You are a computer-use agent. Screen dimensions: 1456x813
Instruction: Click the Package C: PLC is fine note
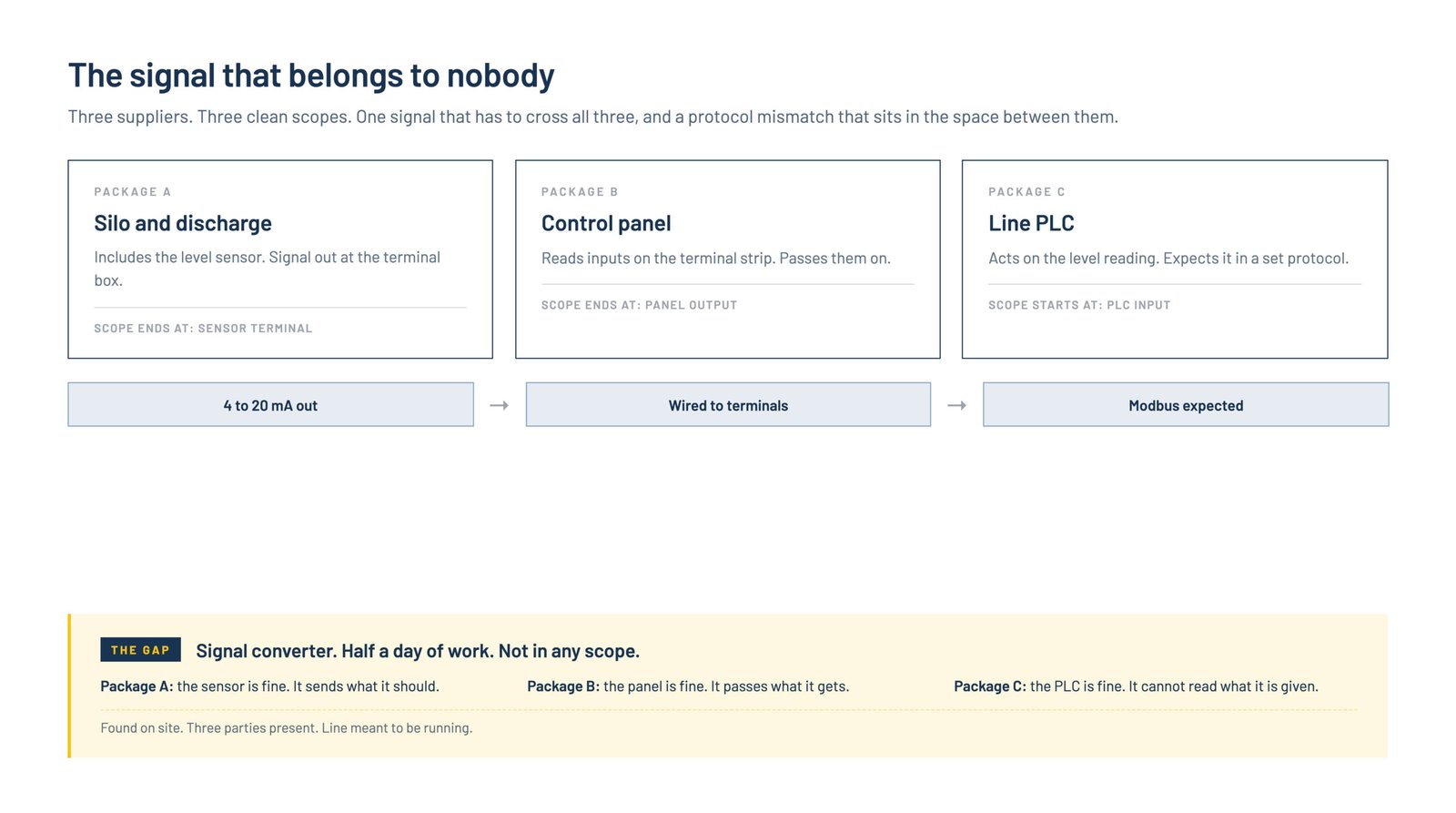(x=1136, y=686)
